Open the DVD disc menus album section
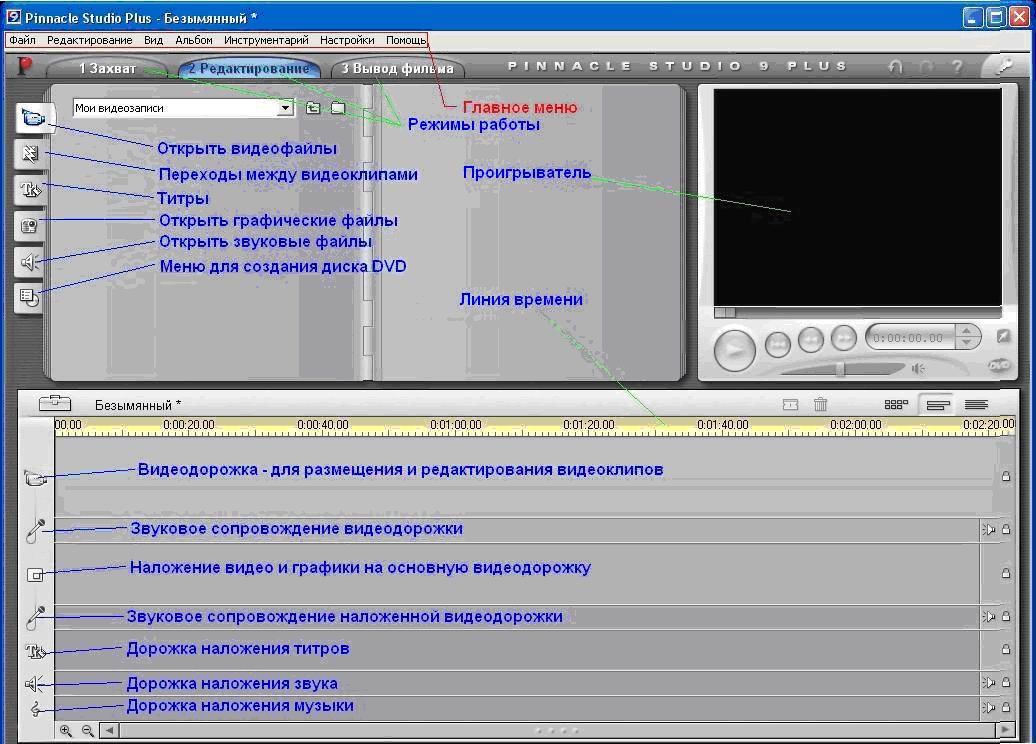The width and height of the screenshot is (1036, 744). point(29,298)
